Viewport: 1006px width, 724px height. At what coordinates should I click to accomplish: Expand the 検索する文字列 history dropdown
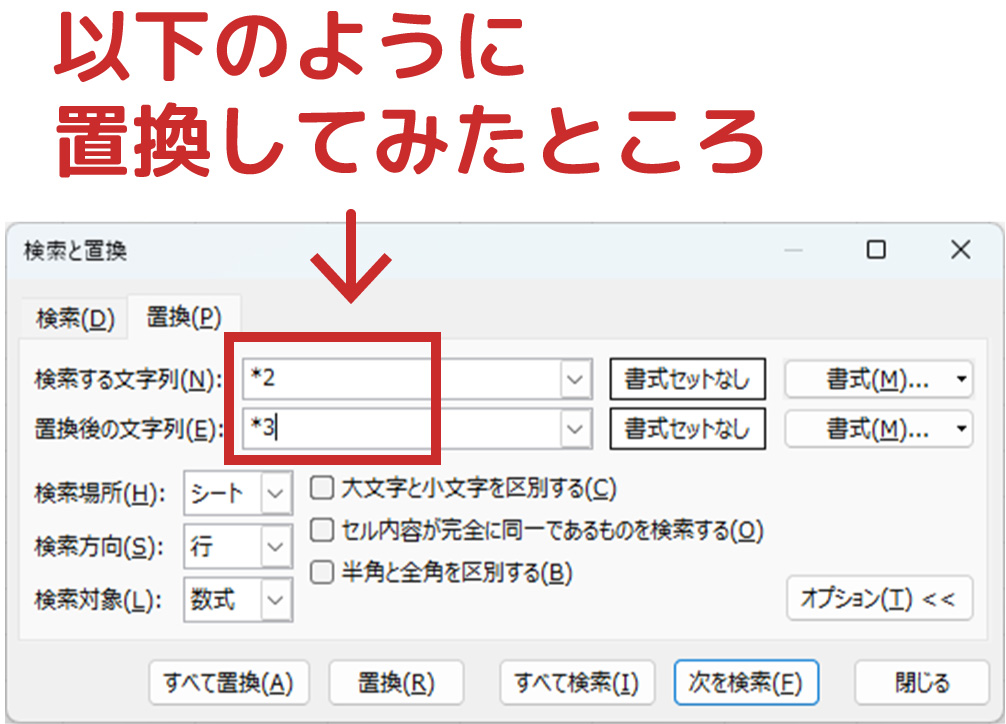574,379
